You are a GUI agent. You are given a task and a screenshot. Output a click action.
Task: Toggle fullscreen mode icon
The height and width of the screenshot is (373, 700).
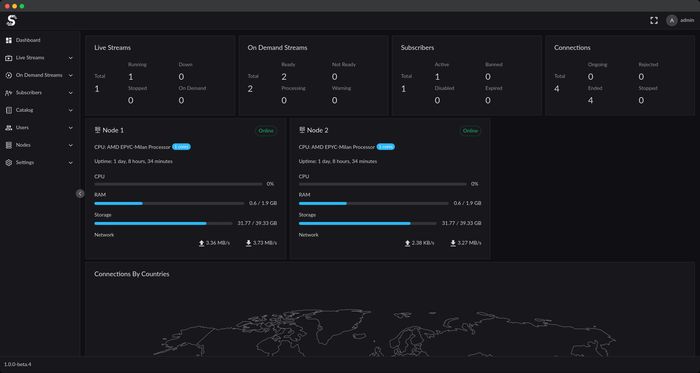click(x=654, y=21)
